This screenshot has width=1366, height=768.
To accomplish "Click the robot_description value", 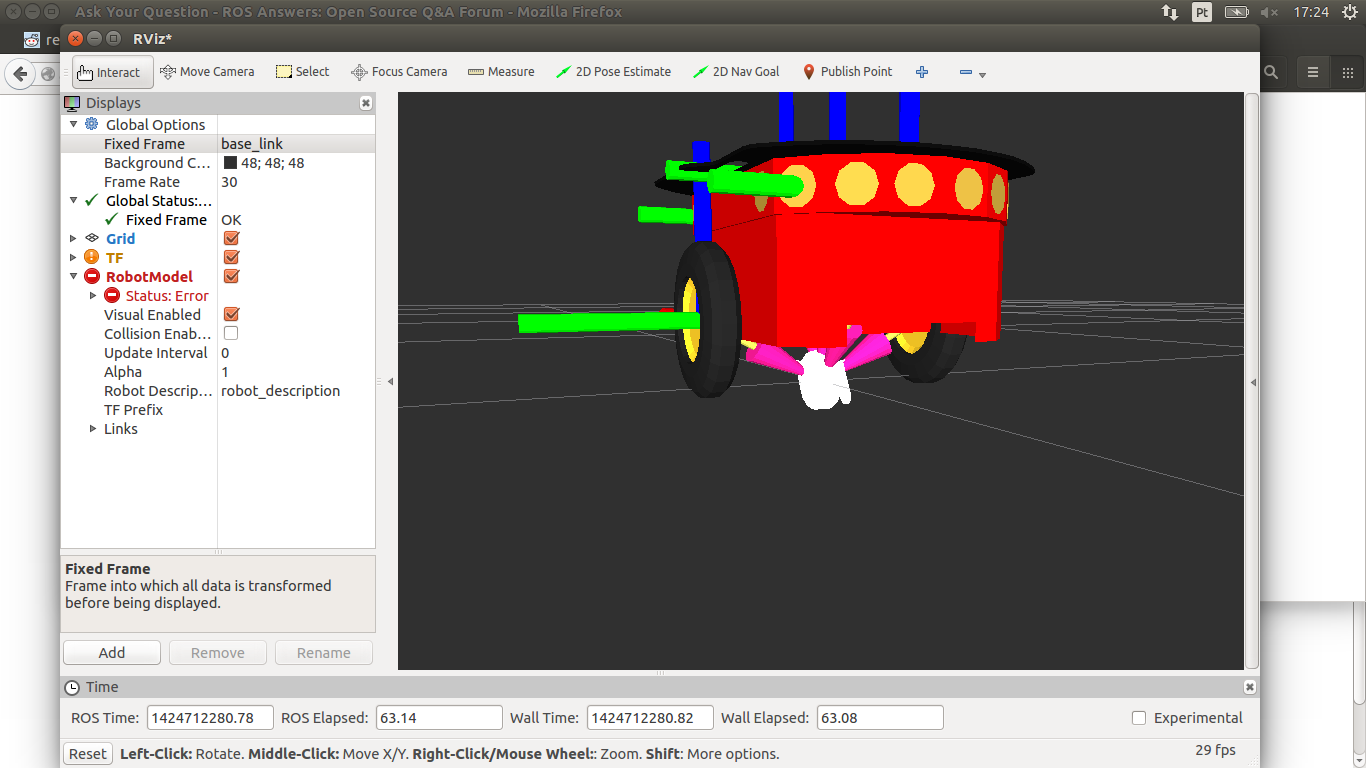I will tap(281, 390).
